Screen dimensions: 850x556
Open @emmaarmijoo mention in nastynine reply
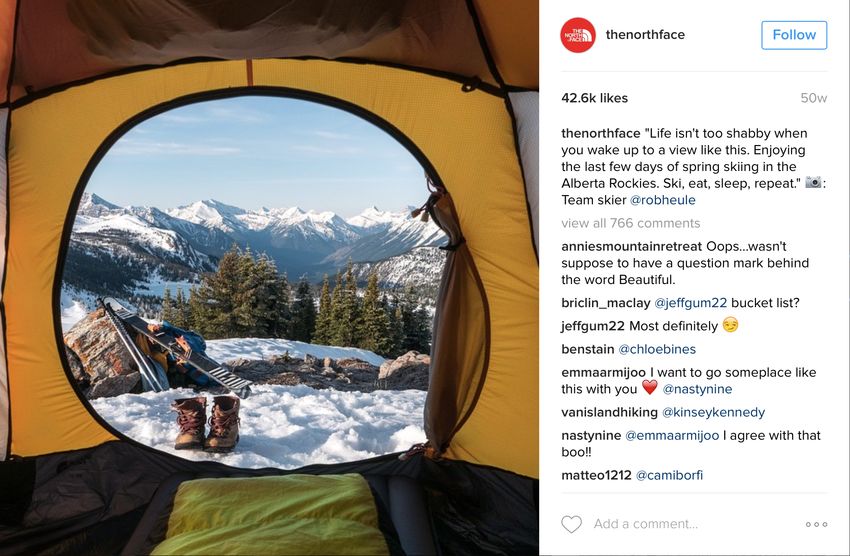click(x=672, y=436)
